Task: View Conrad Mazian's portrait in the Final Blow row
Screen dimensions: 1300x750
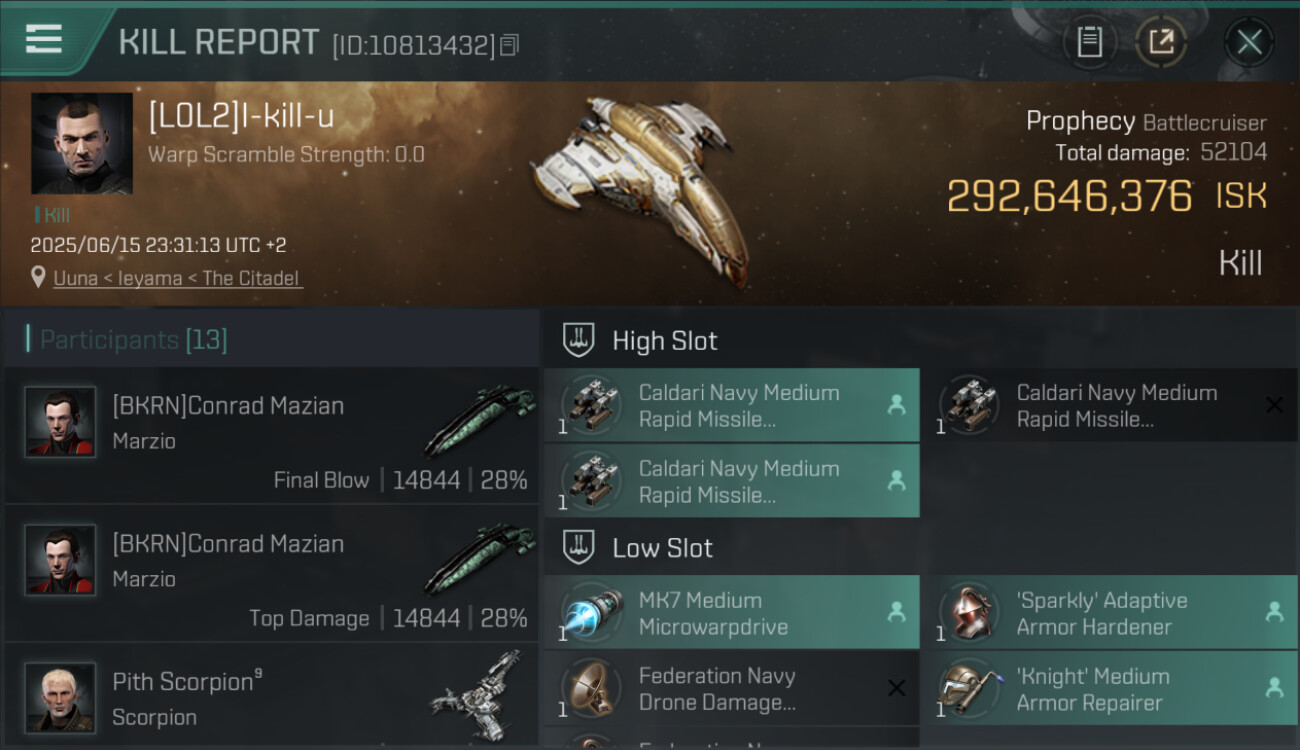Action: pos(60,422)
